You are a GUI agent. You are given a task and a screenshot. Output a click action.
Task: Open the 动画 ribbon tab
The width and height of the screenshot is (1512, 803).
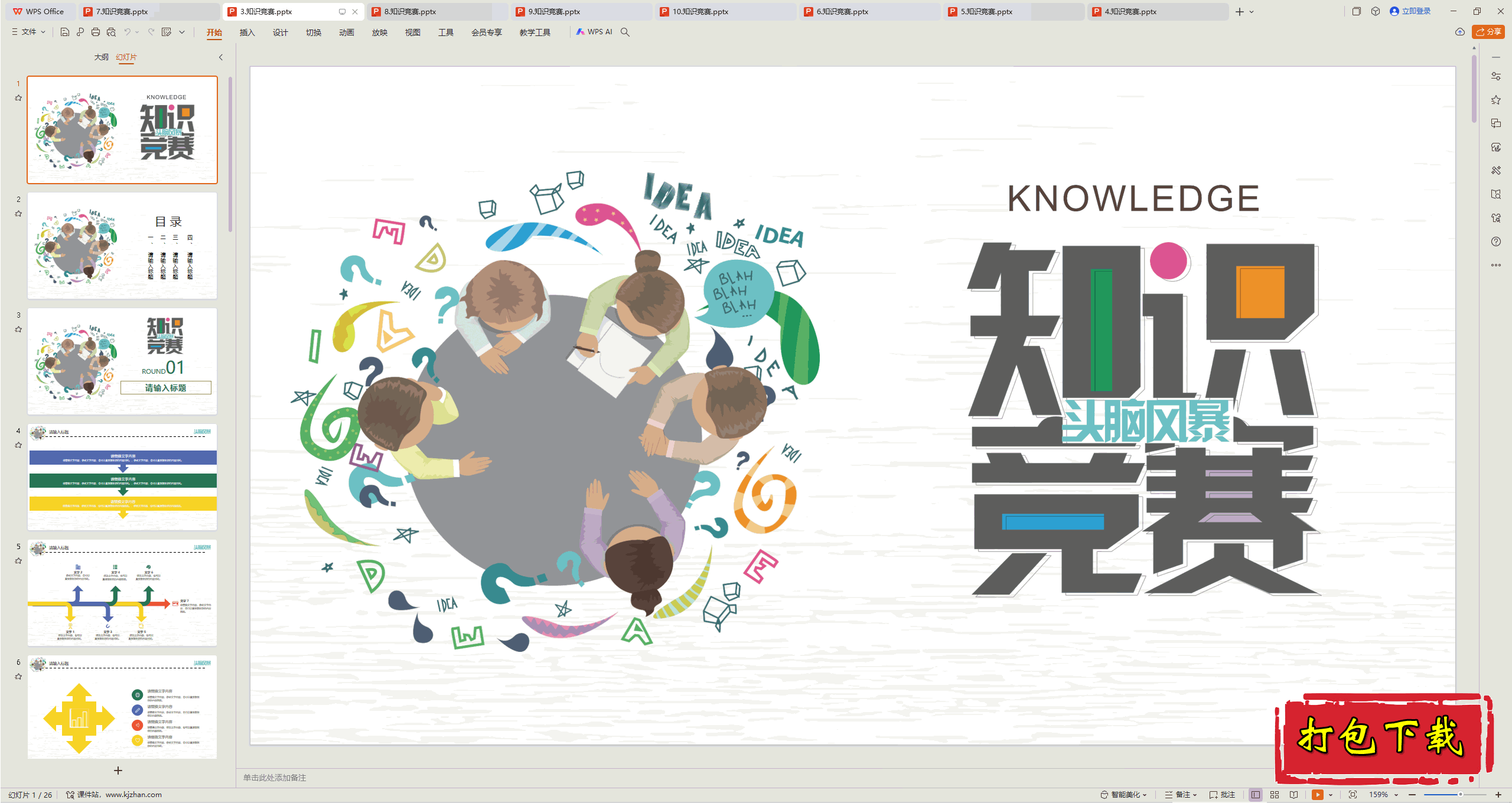coord(346,32)
